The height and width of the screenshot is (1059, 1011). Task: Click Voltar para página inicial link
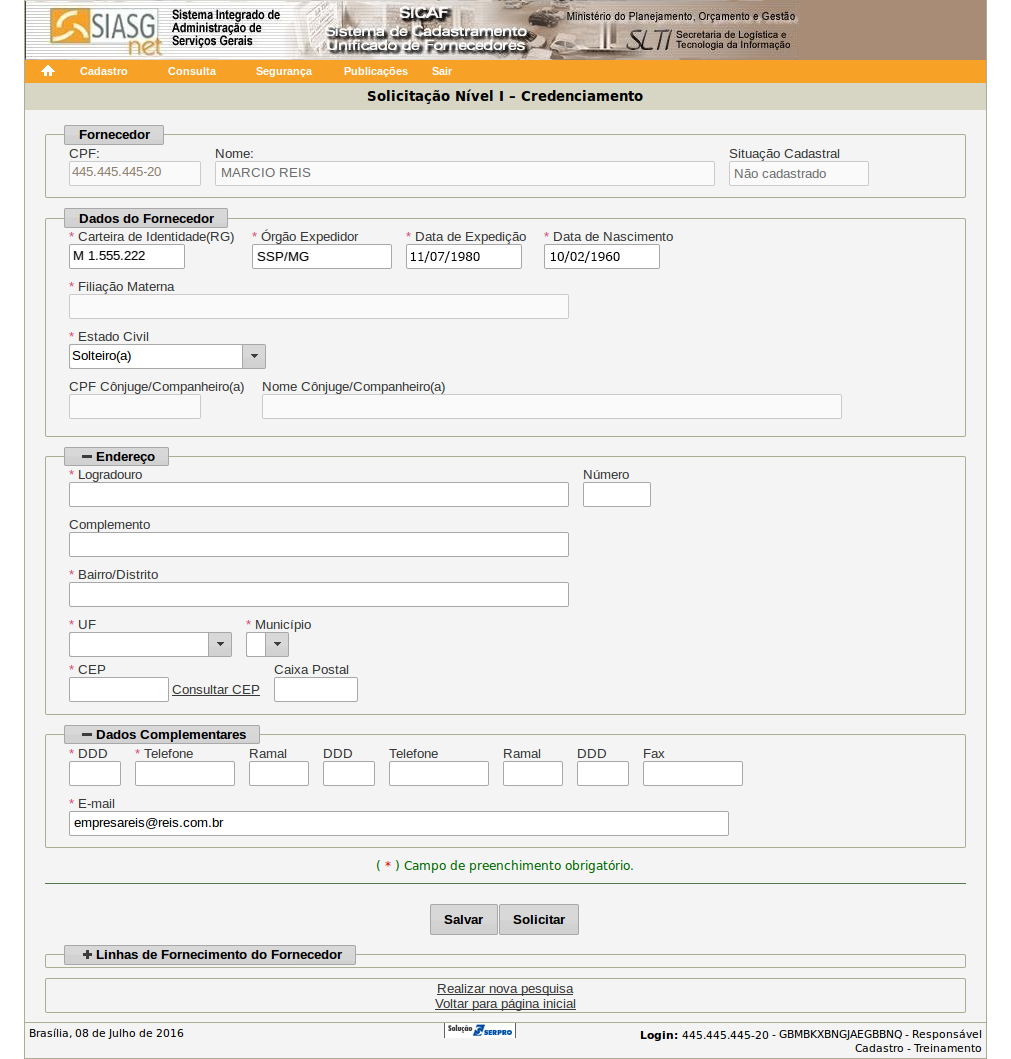(x=505, y=1004)
